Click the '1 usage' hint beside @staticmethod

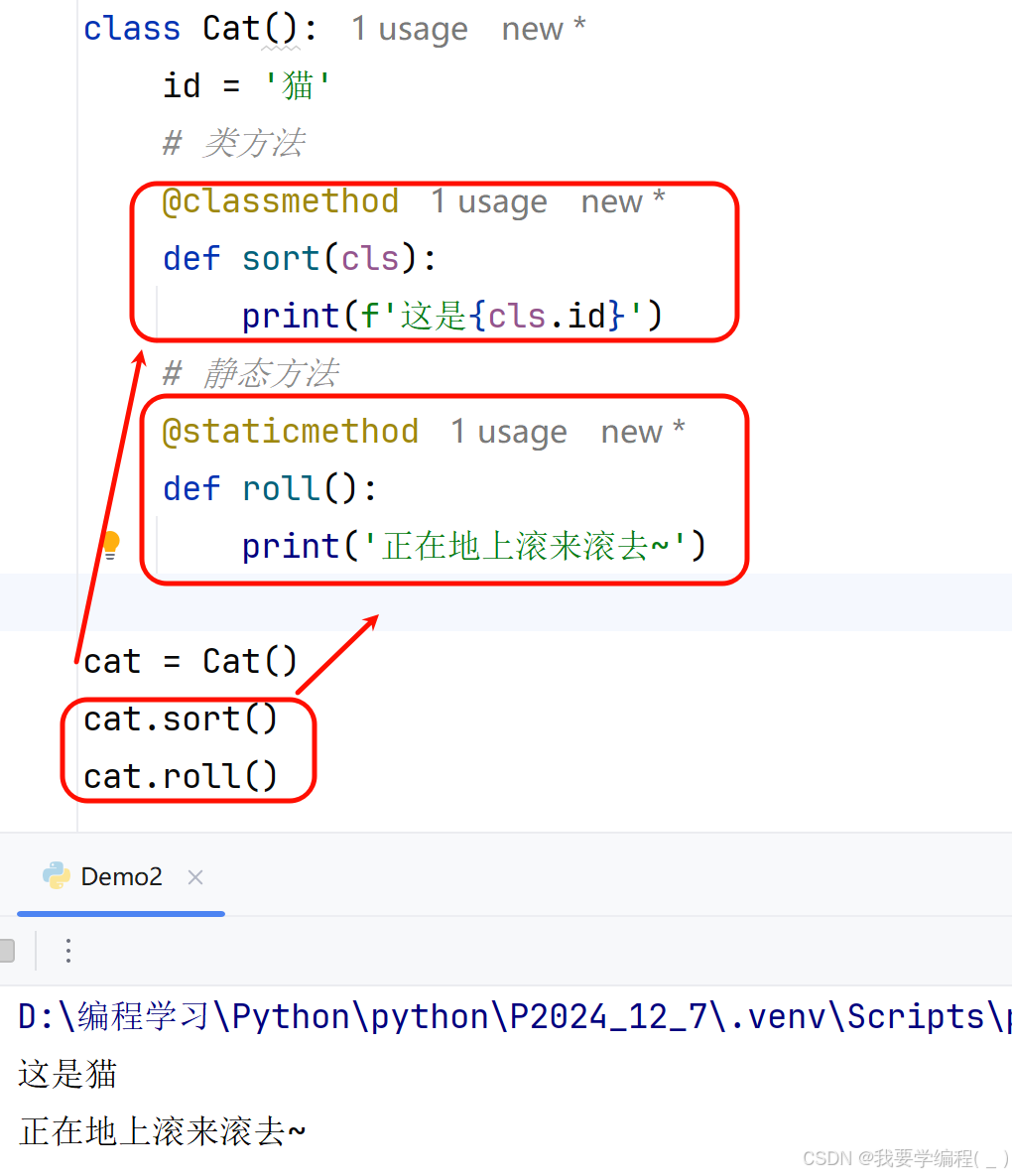[508, 432]
